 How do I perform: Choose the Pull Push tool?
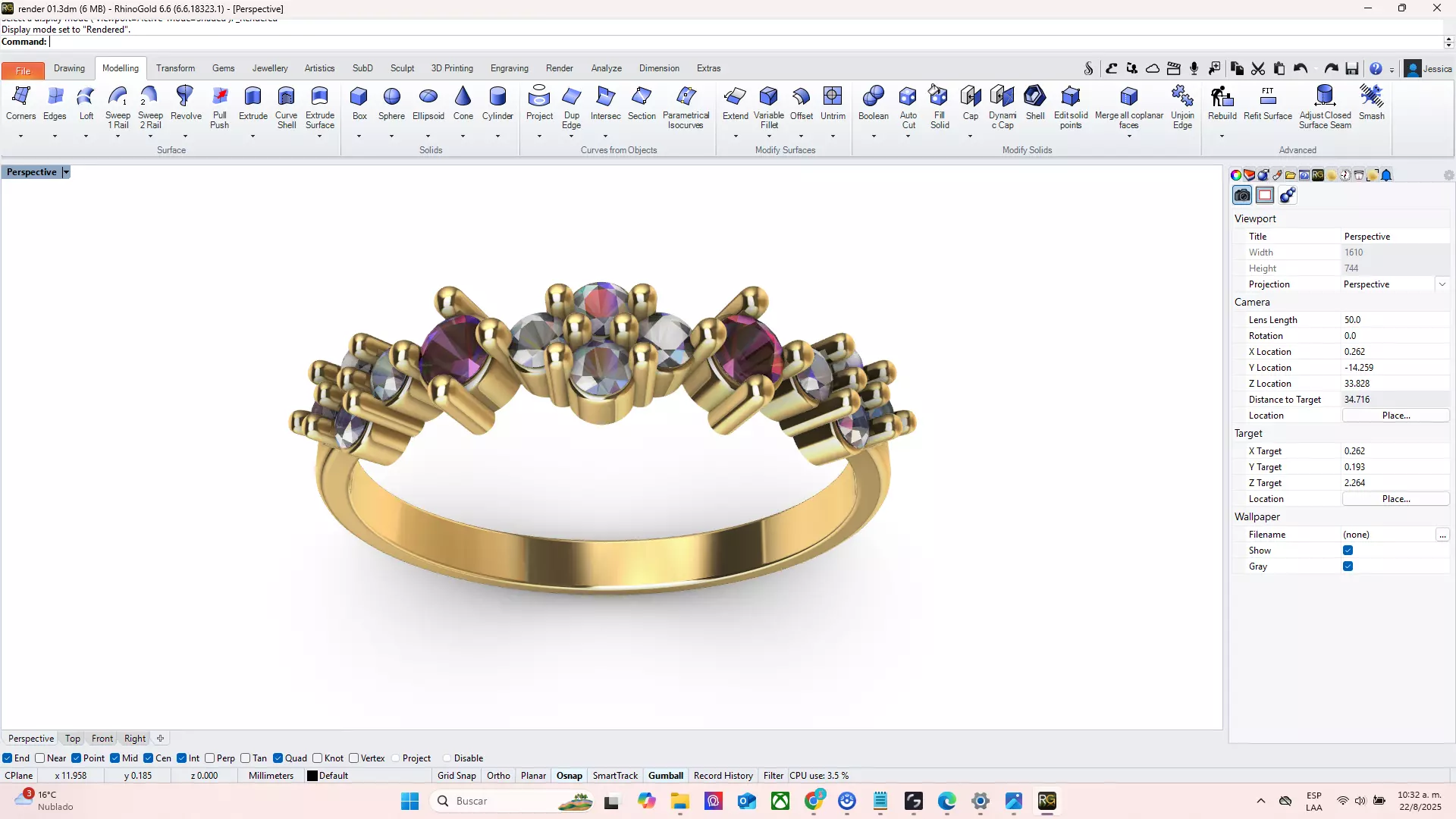(x=219, y=106)
